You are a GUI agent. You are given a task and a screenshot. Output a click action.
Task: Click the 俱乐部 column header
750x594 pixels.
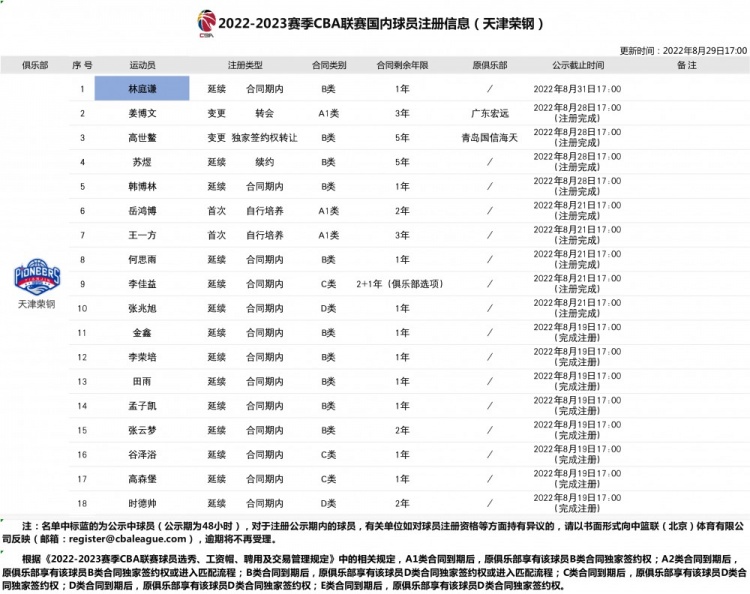tap(35, 65)
